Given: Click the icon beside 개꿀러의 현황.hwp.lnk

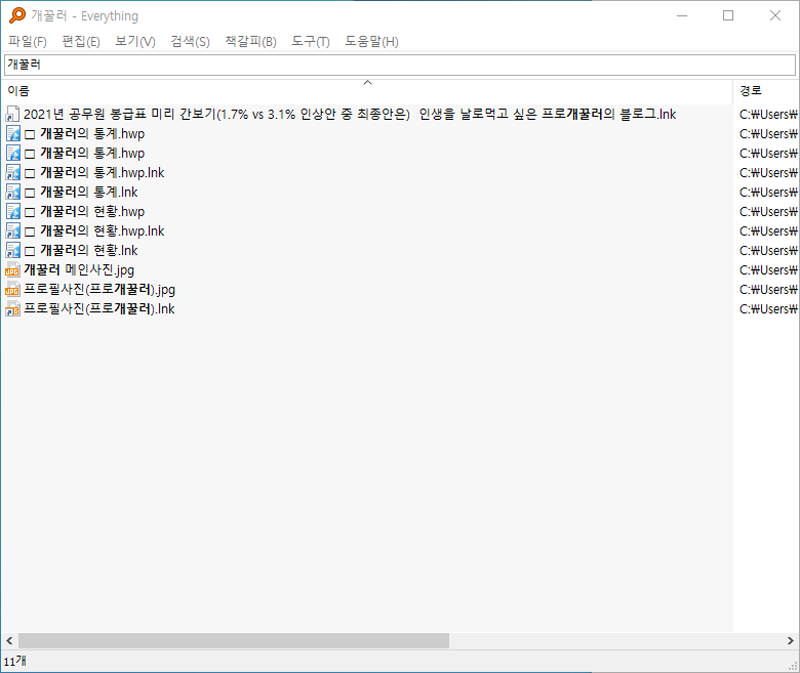Looking at the screenshot, I should (12, 231).
